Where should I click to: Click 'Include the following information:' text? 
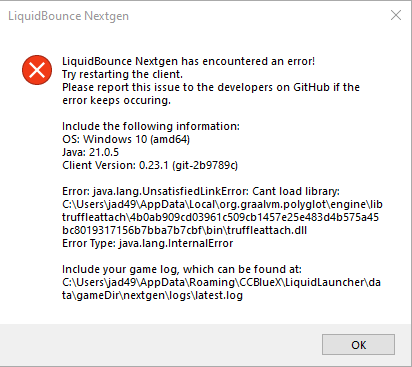click(x=151, y=126)
